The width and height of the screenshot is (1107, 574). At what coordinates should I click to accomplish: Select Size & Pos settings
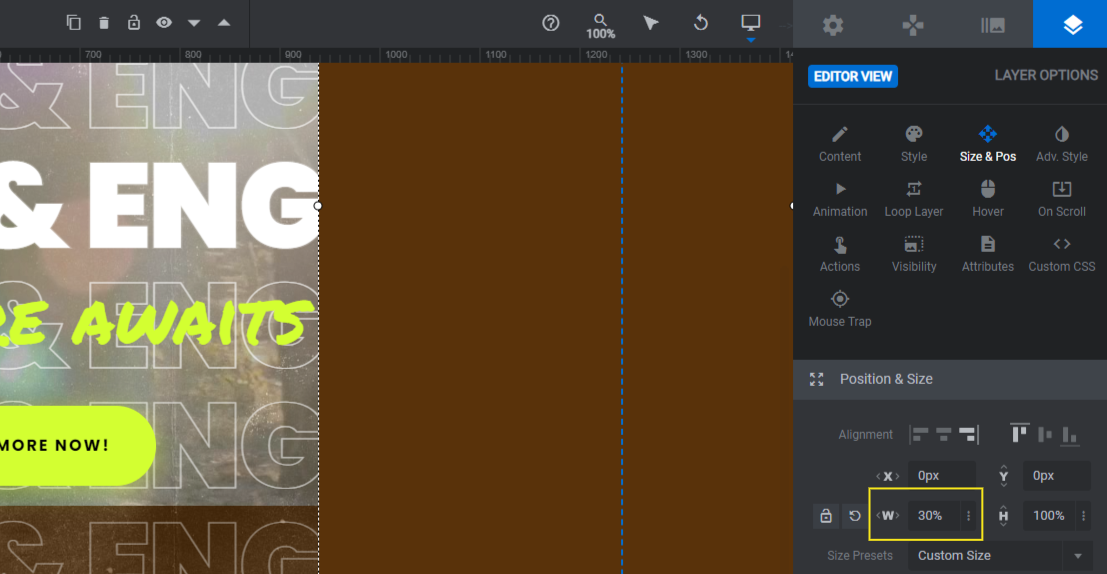click(x=988, y=143)
